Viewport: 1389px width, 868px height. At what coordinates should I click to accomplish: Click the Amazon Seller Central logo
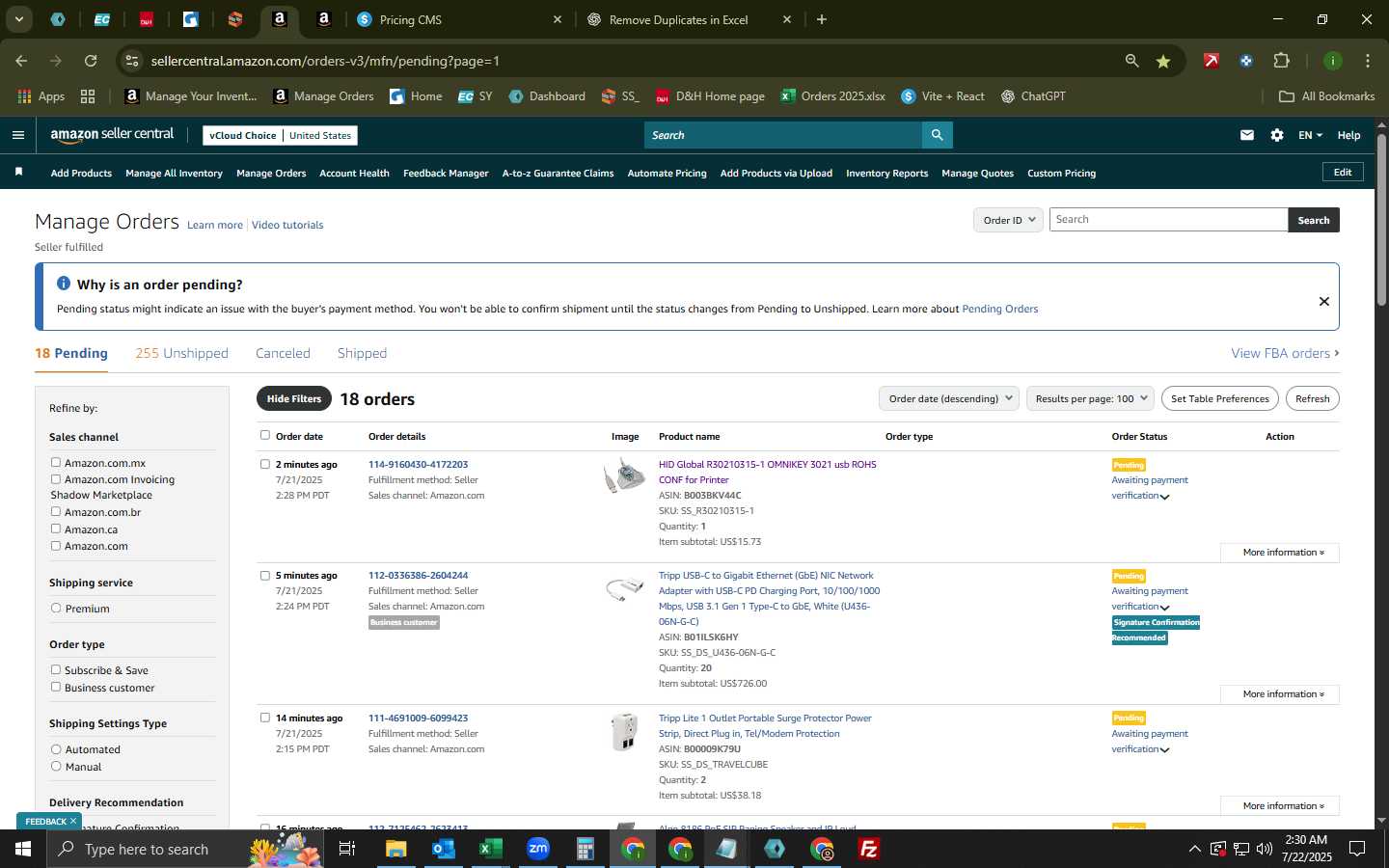click(112, 135)
